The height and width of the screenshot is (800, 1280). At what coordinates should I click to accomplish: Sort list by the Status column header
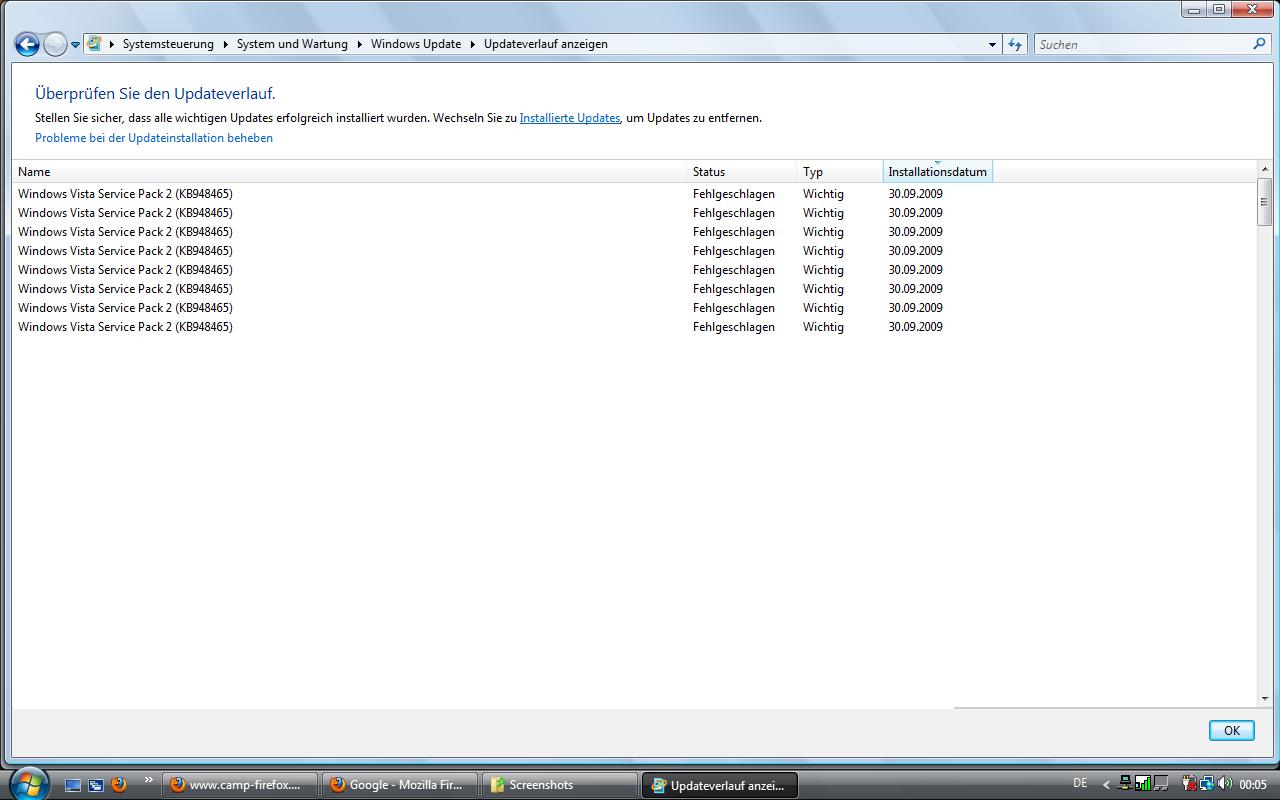tap(742, 172)
